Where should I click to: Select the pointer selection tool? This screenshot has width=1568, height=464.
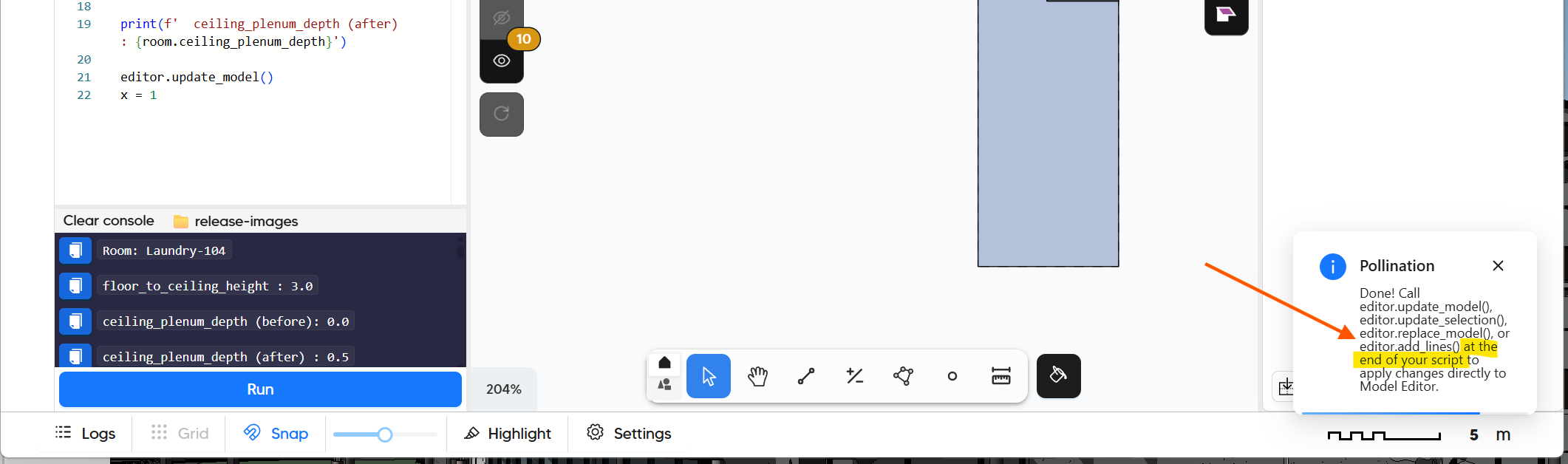(x=708, y=376)
